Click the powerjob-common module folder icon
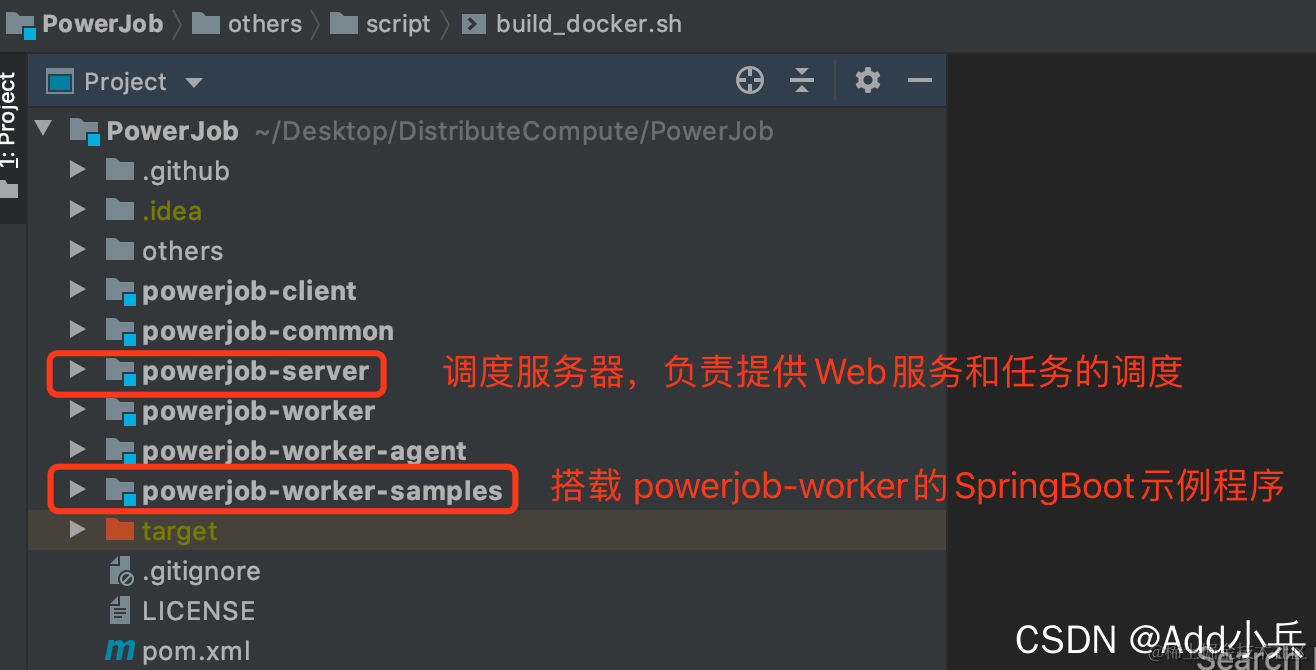Screen dimensions: 1316x670 (119, 331)
